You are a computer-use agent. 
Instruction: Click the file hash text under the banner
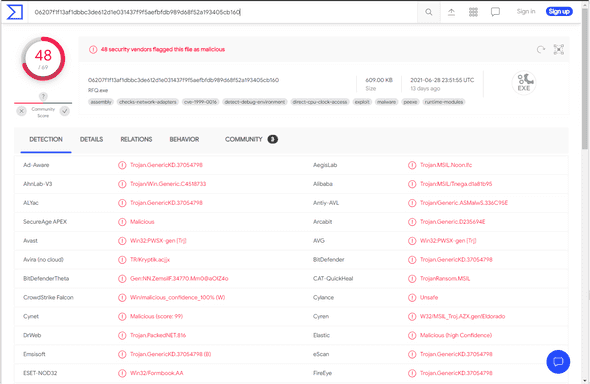point(183,80)
